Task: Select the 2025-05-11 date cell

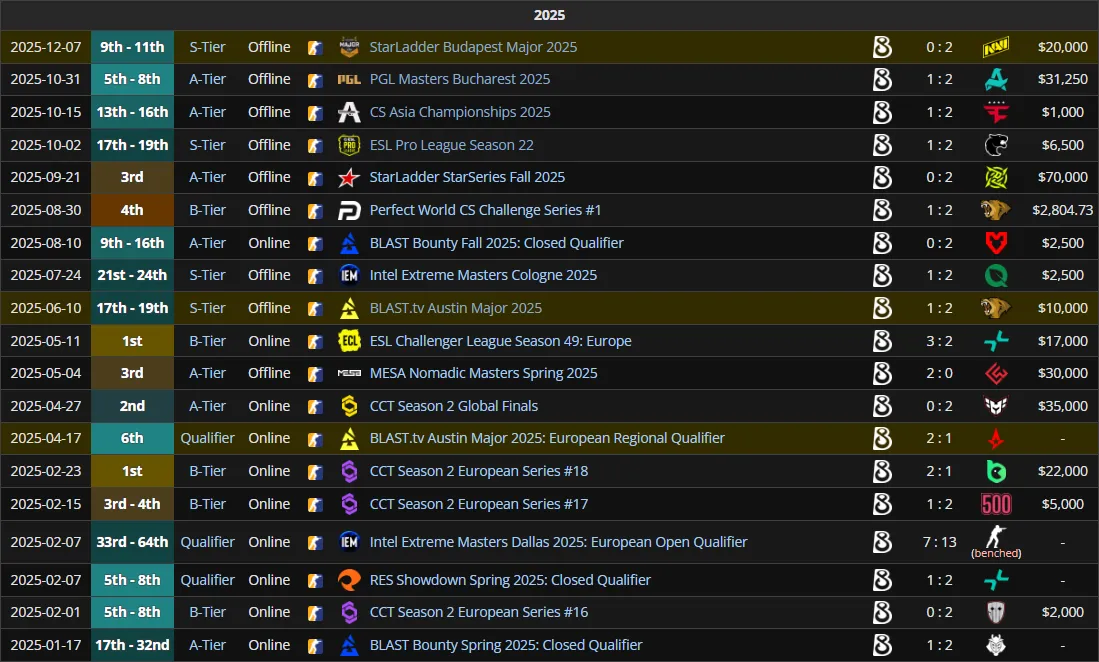Action: click(x=46, y=341)
